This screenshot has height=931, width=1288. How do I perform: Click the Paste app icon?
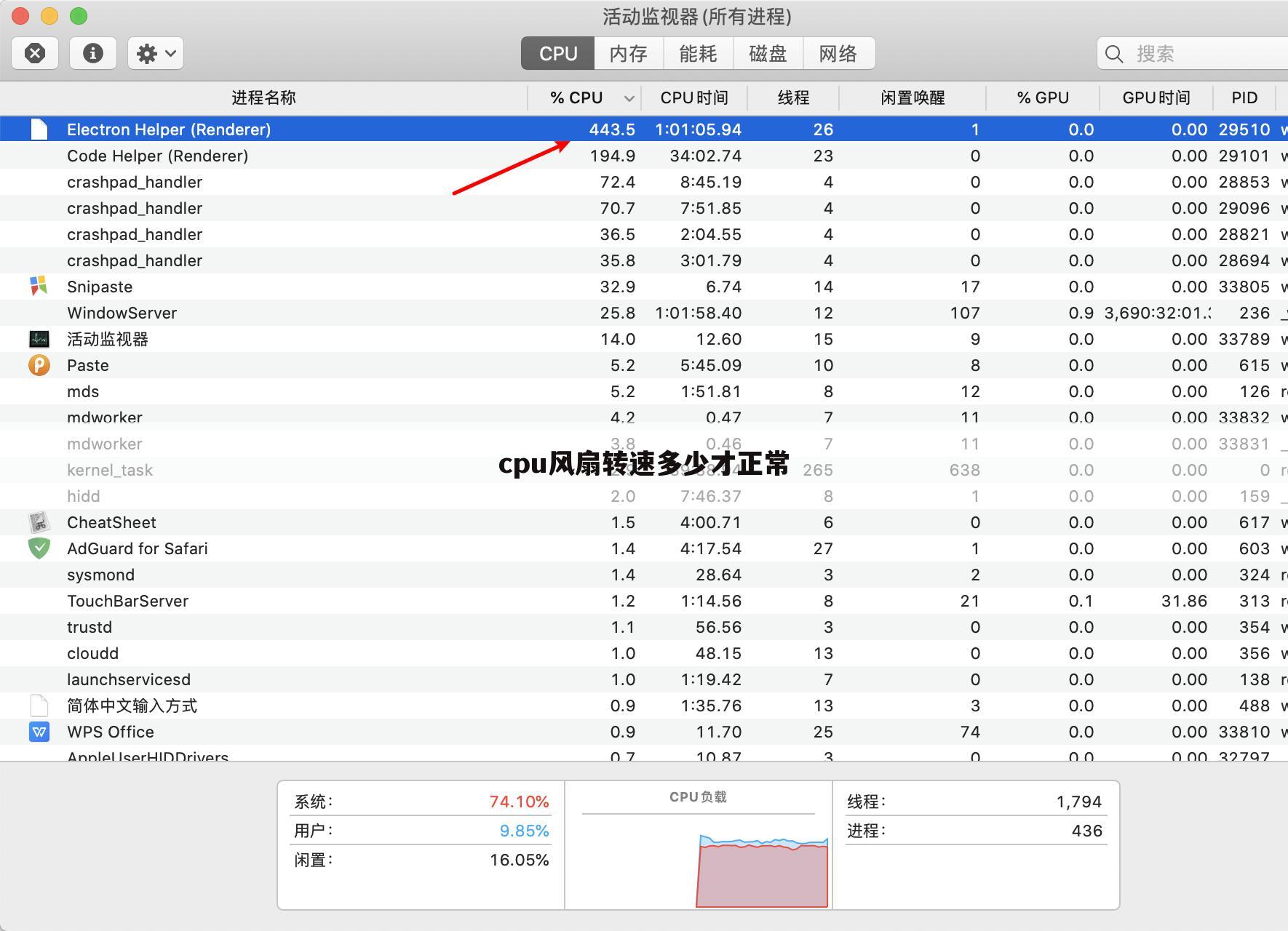click(x=39, y=365)
